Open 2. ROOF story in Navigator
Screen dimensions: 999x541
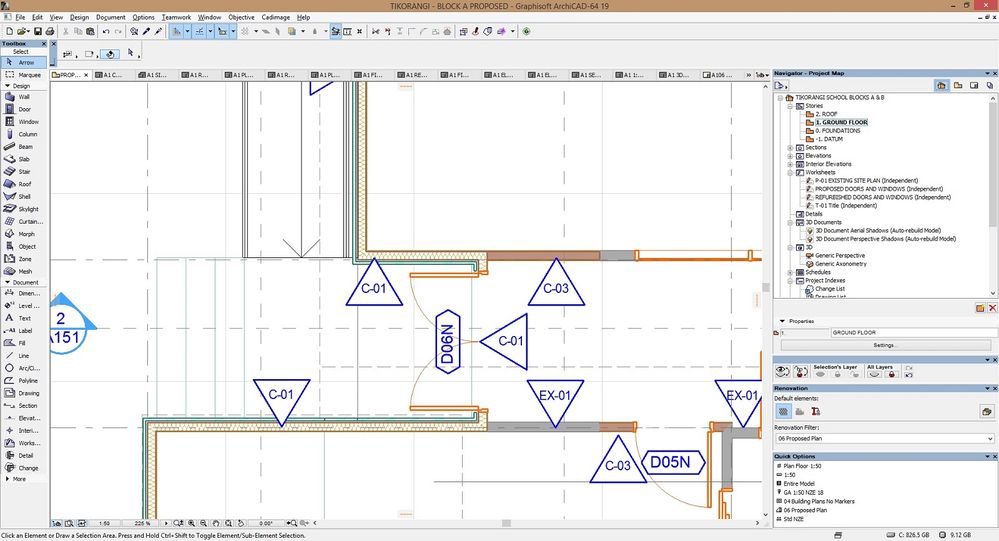pyautogui.click(x=826, y=114)
